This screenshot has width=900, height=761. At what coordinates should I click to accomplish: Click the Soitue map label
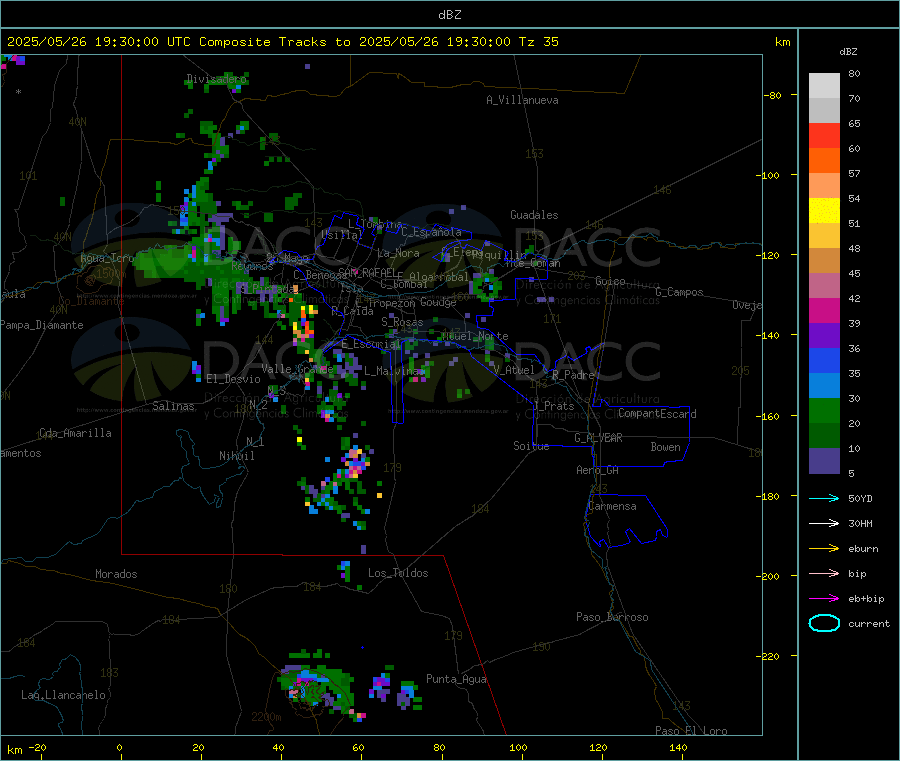[x=532, y=446]
